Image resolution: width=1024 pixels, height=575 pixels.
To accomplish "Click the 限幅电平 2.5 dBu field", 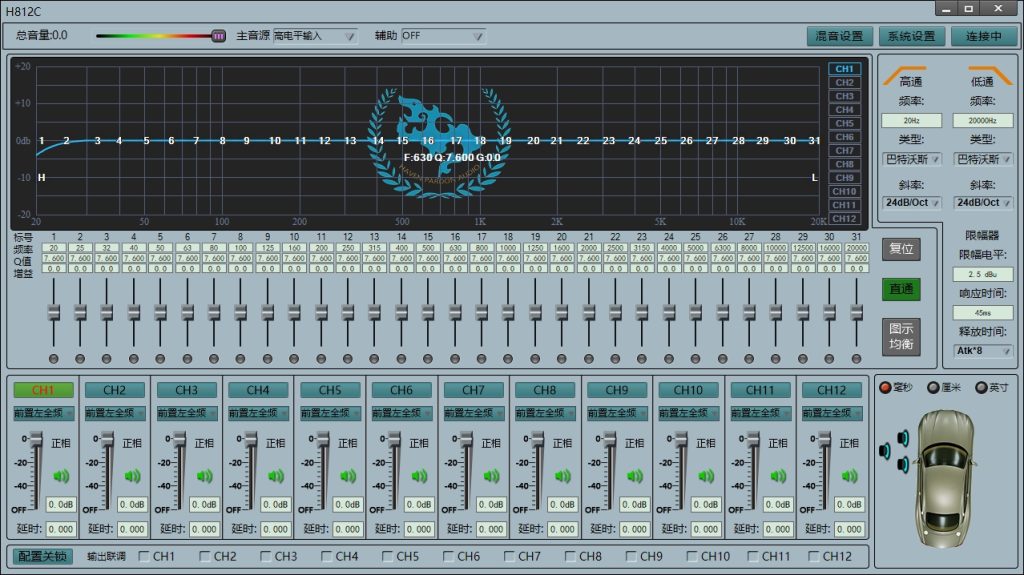I will coord(983,274).
